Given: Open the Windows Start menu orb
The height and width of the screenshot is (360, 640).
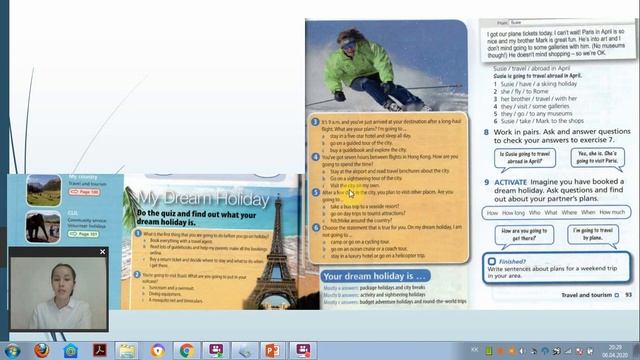Looking at the screenshot, I should [13, 351].
